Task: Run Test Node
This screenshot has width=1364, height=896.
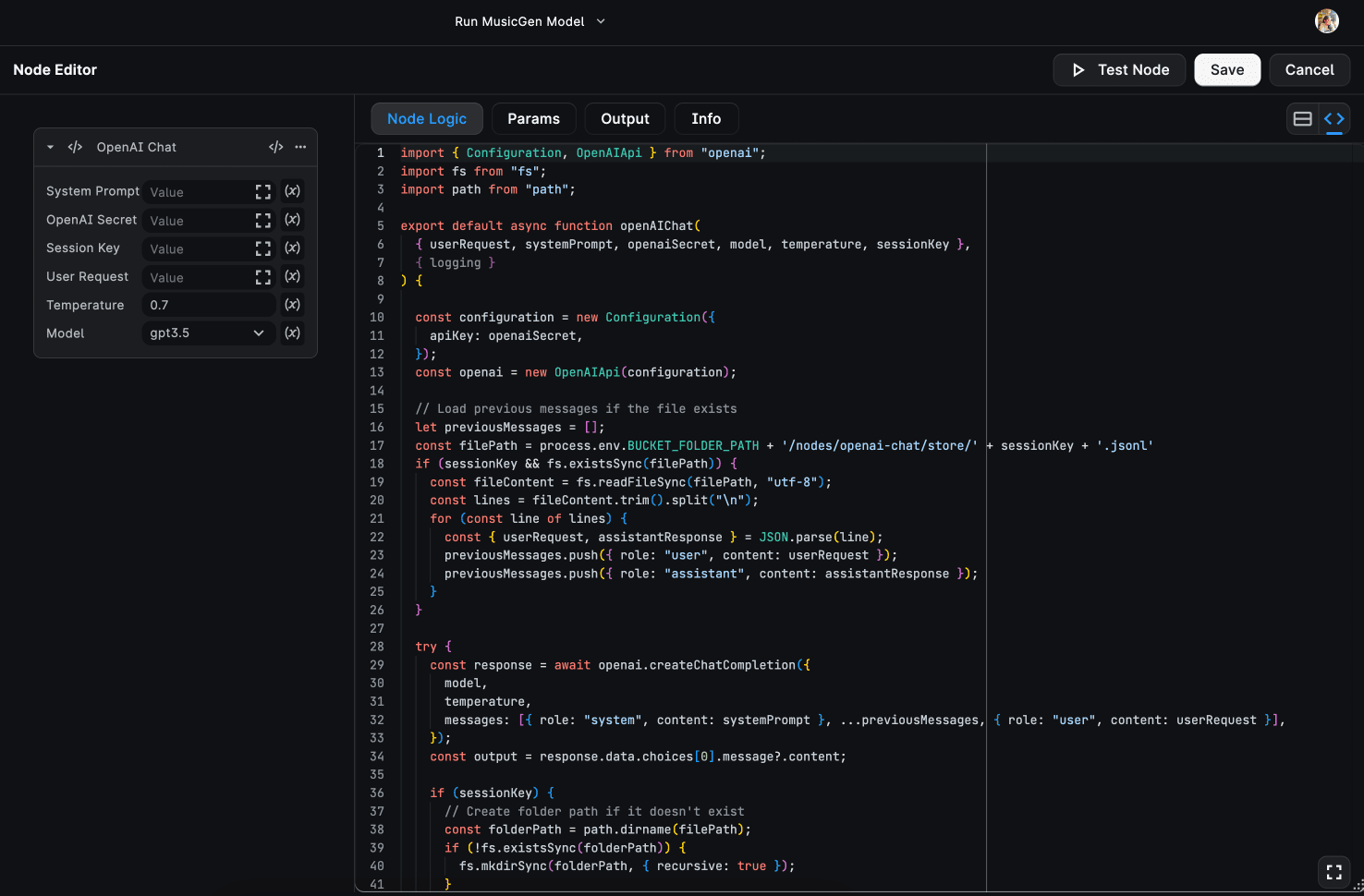Action: pyautogui.click(x=1119, y=69)
